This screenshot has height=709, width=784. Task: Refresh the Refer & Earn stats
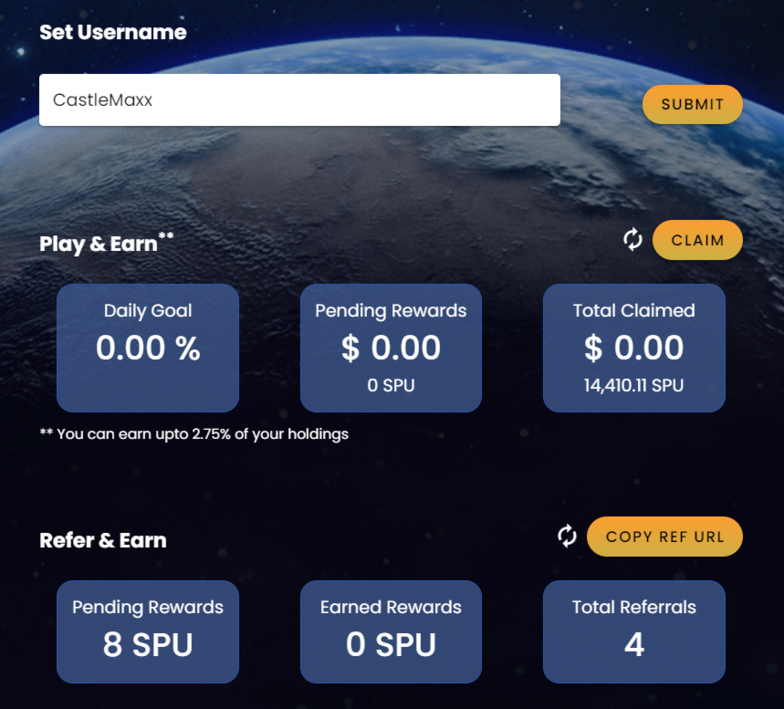pyautogui.click(x=567, y=536)
